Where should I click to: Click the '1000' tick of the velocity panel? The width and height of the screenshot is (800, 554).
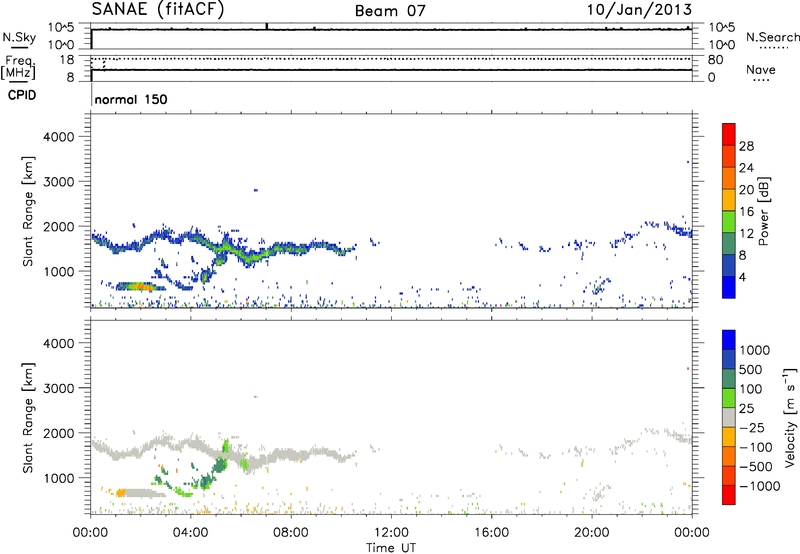(59, 478)
